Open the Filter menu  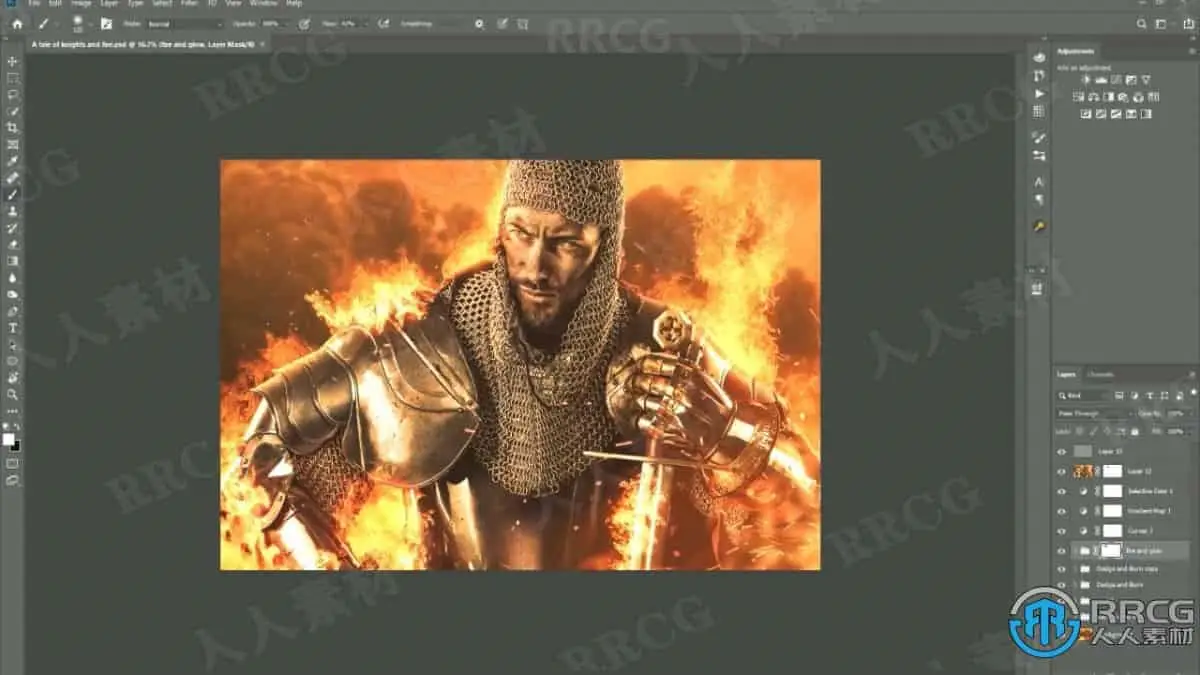[x=189, y=4]
